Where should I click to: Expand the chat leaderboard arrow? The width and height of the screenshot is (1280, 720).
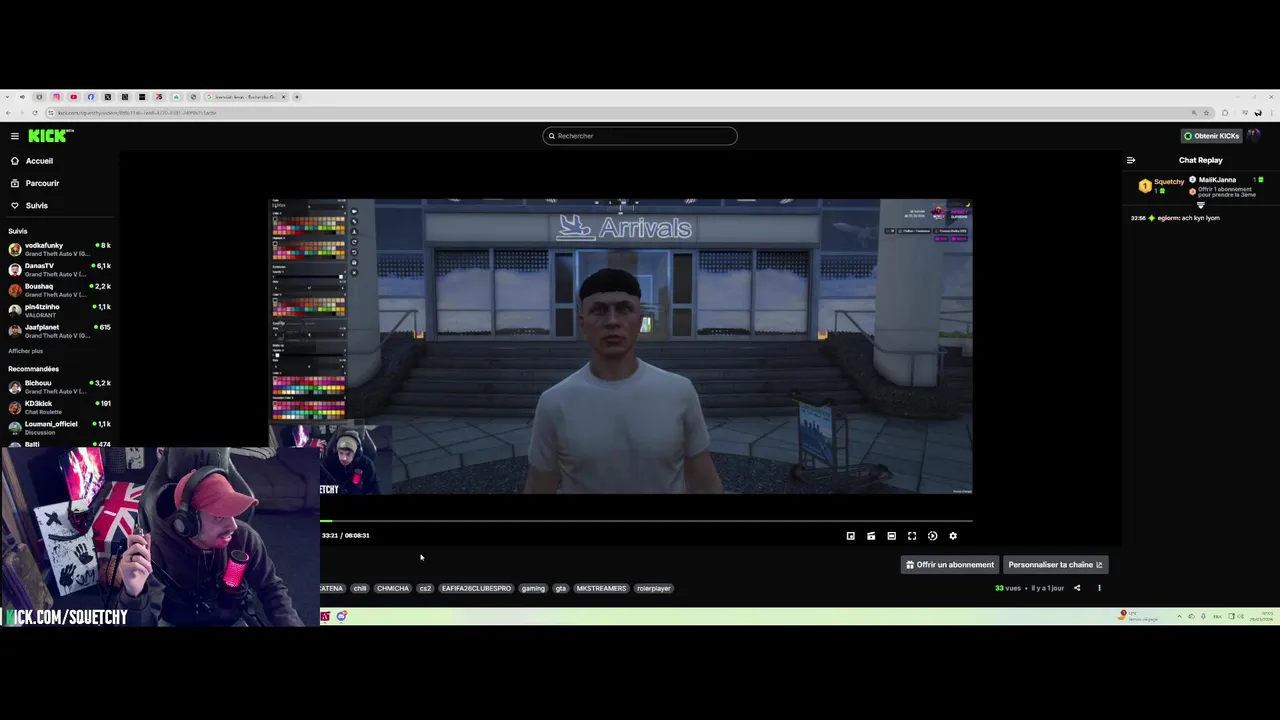coord(1201,205)
